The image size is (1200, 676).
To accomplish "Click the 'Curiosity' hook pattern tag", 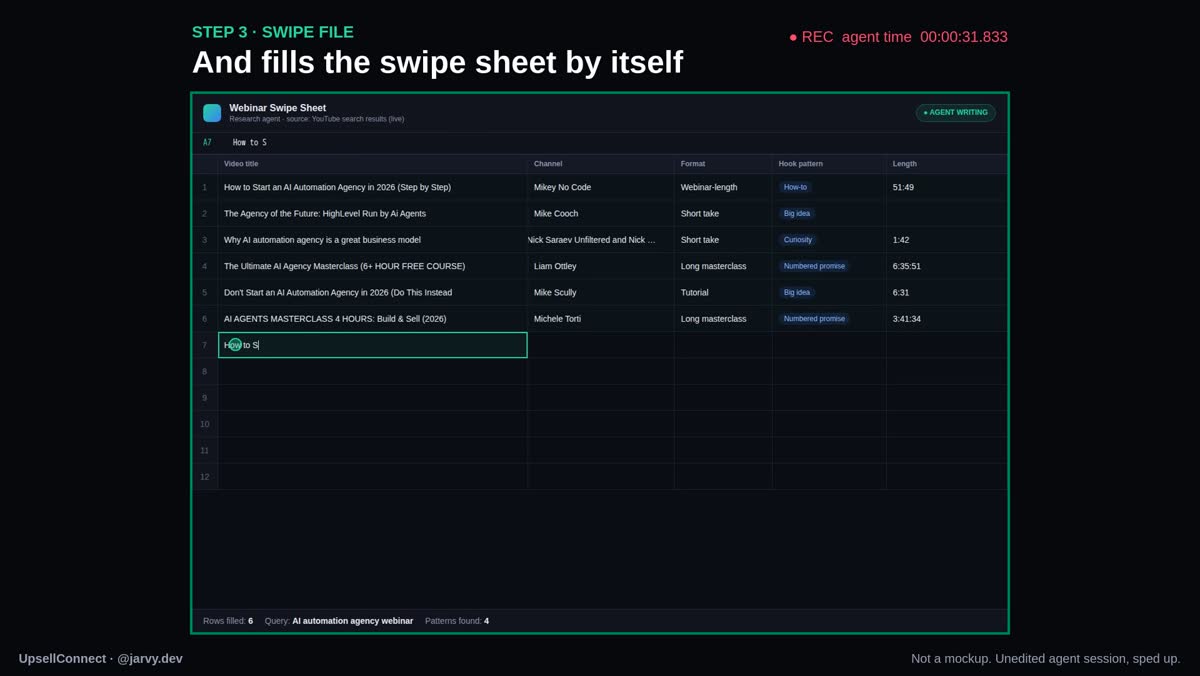I will 798,240.
